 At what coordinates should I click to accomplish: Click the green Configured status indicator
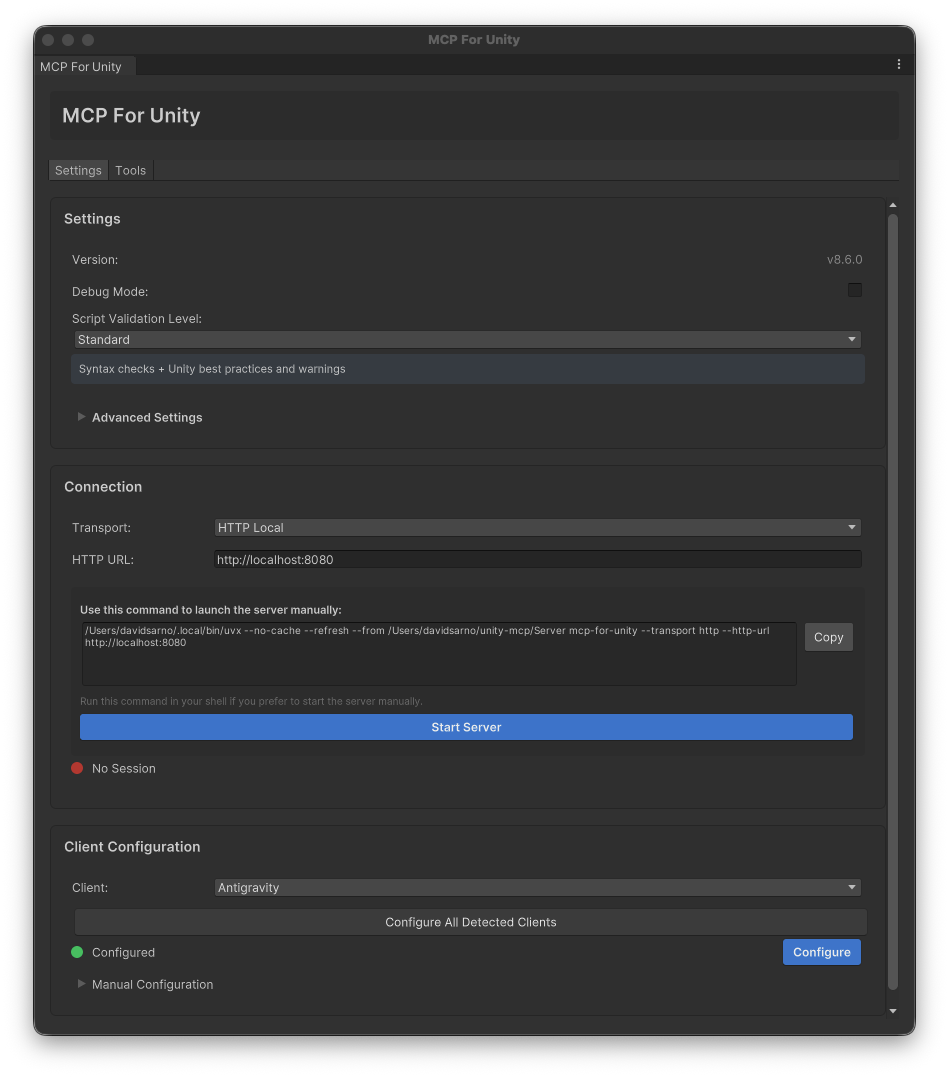click(x=77, y=952)
